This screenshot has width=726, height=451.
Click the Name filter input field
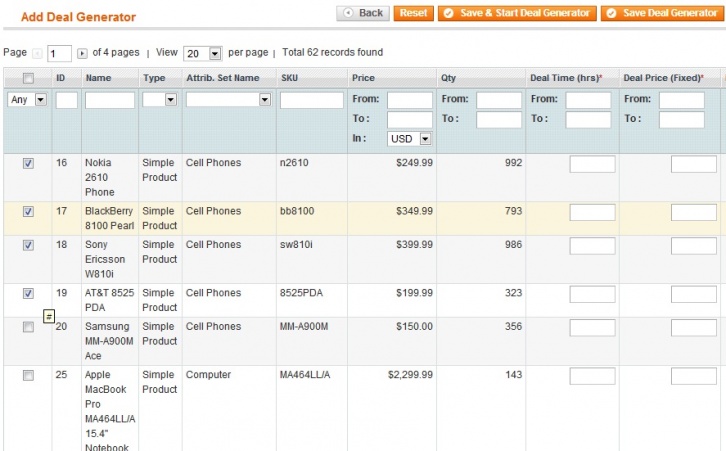[110, 100]
